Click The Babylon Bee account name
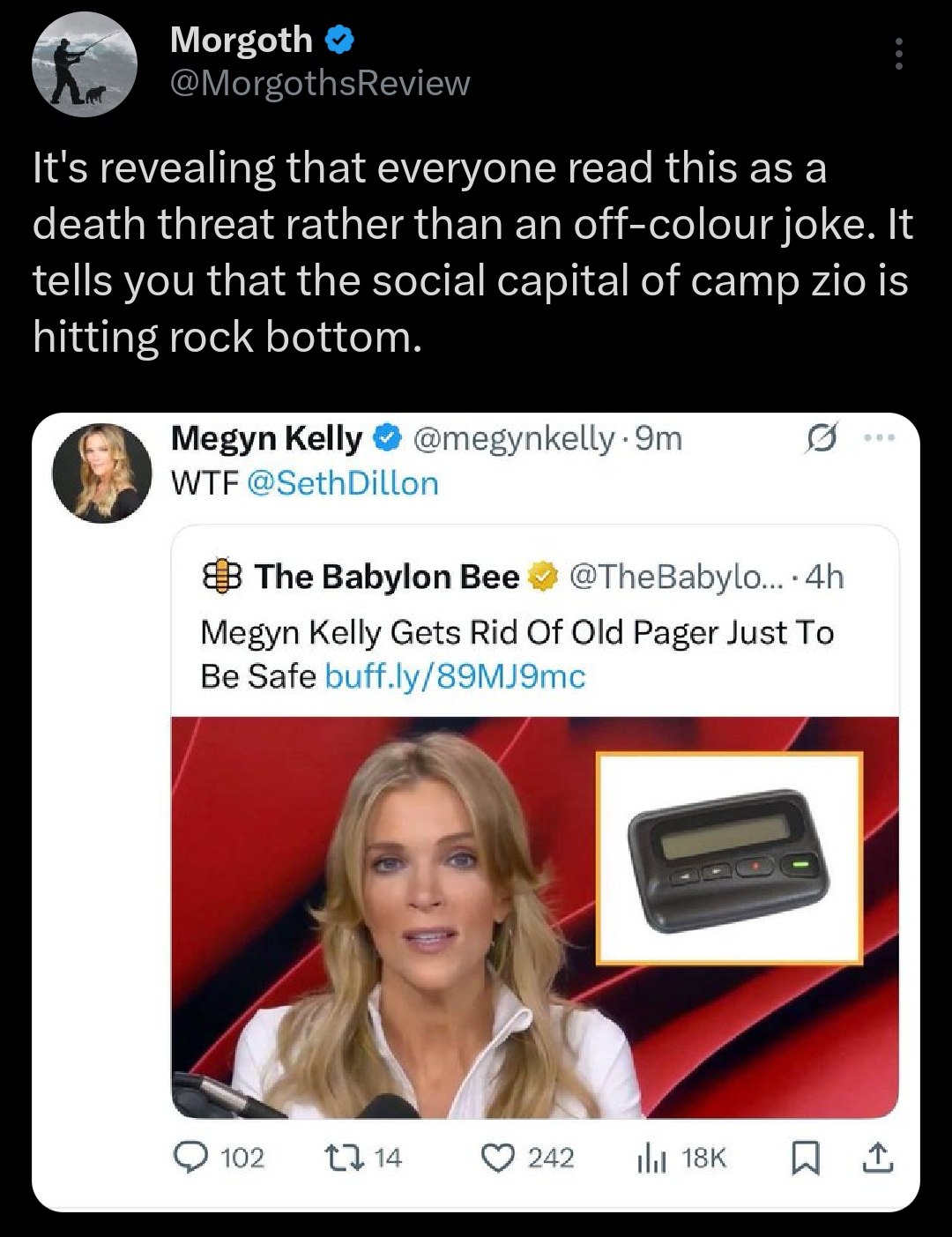This screenshot has height=1237, width=952. coord(386,577)
